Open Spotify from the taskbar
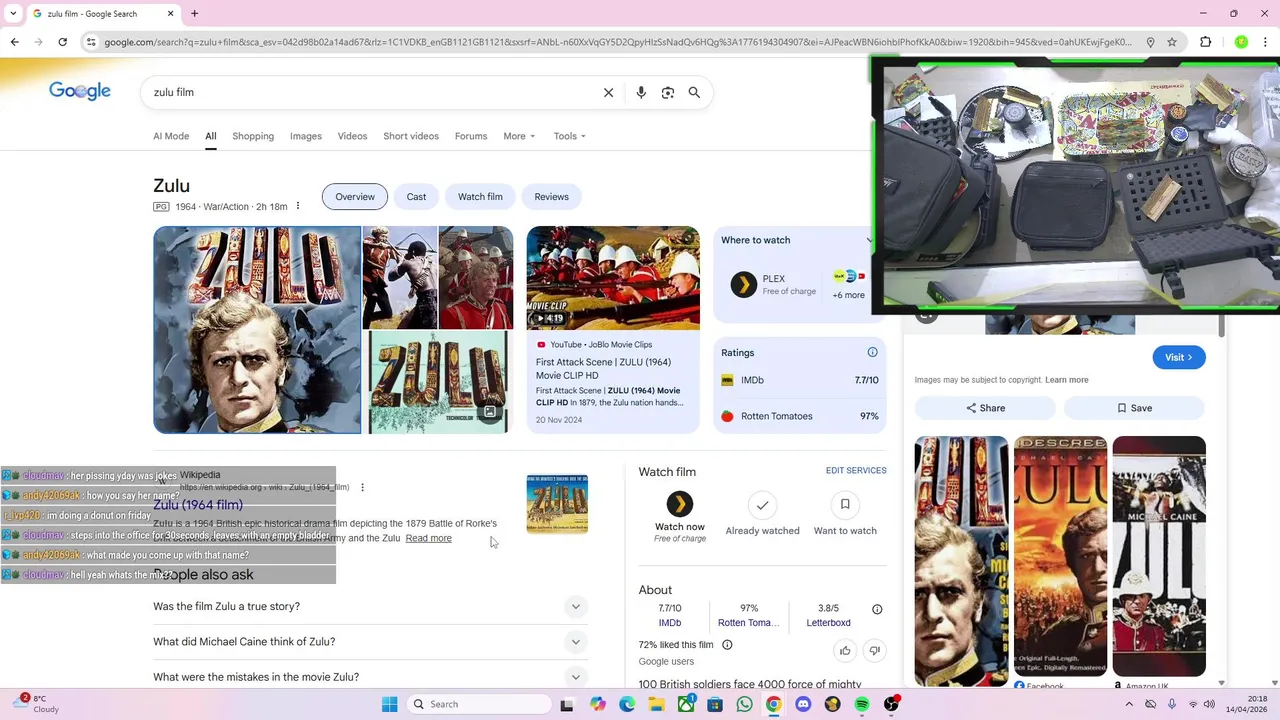 click(x=862, y=704)
